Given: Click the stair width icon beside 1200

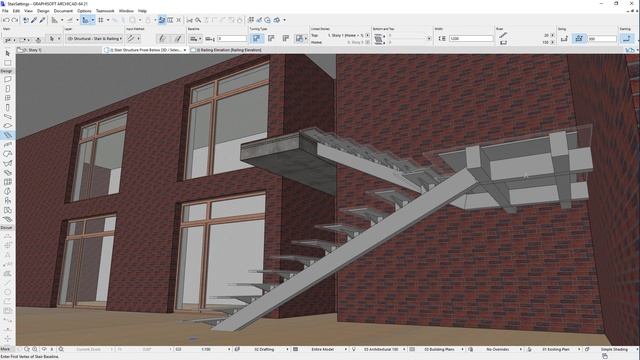Looking at the screenshot, I should point(442,38).
